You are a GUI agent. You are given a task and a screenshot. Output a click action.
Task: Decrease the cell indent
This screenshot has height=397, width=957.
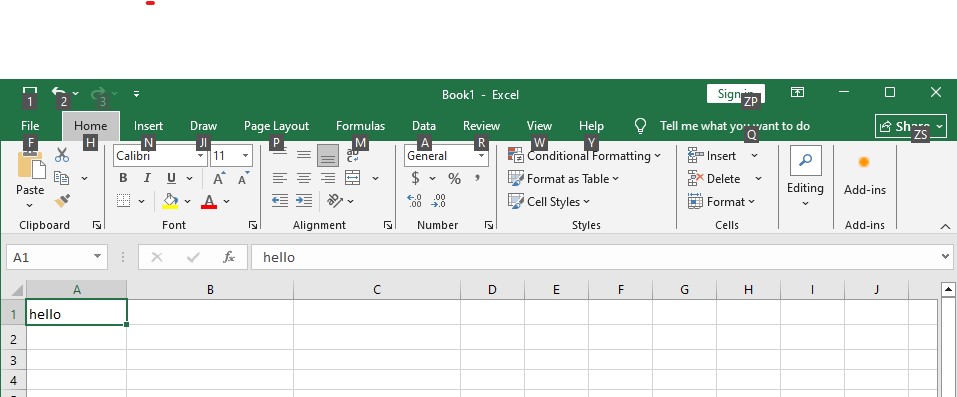(x=280, y=200)
